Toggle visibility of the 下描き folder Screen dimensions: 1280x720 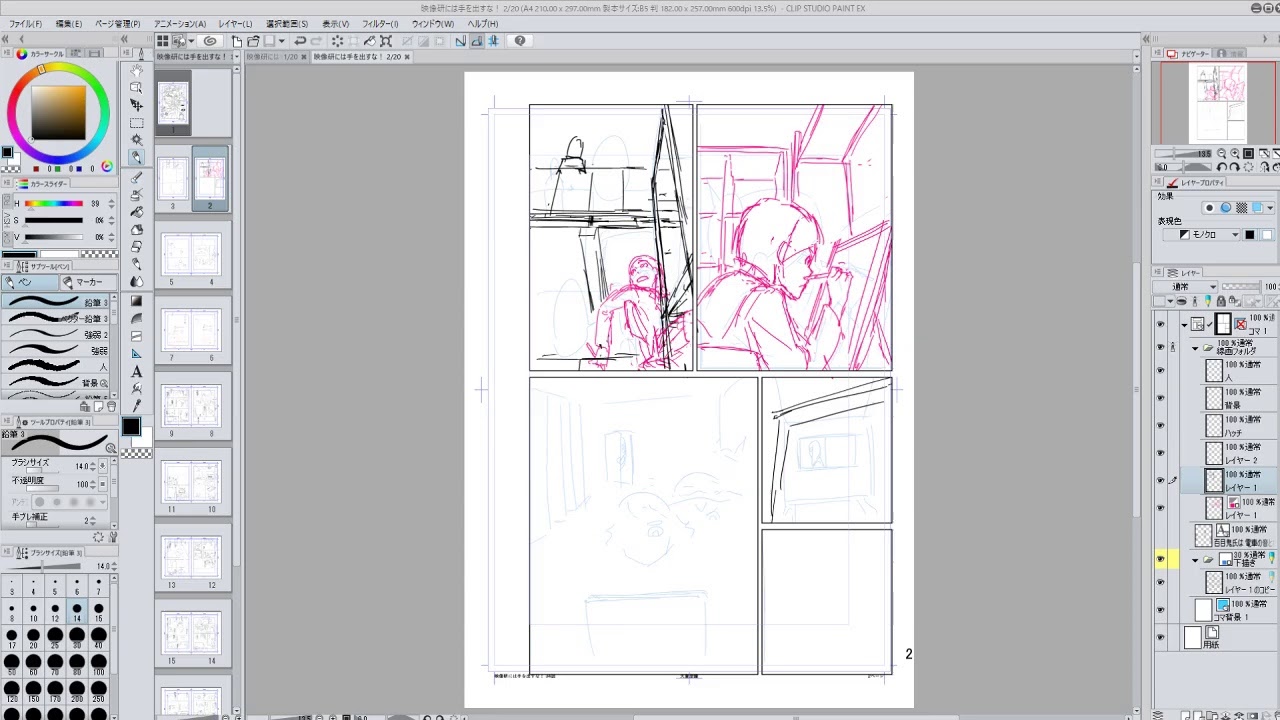pyautogui.click(x=1160, y=559)
